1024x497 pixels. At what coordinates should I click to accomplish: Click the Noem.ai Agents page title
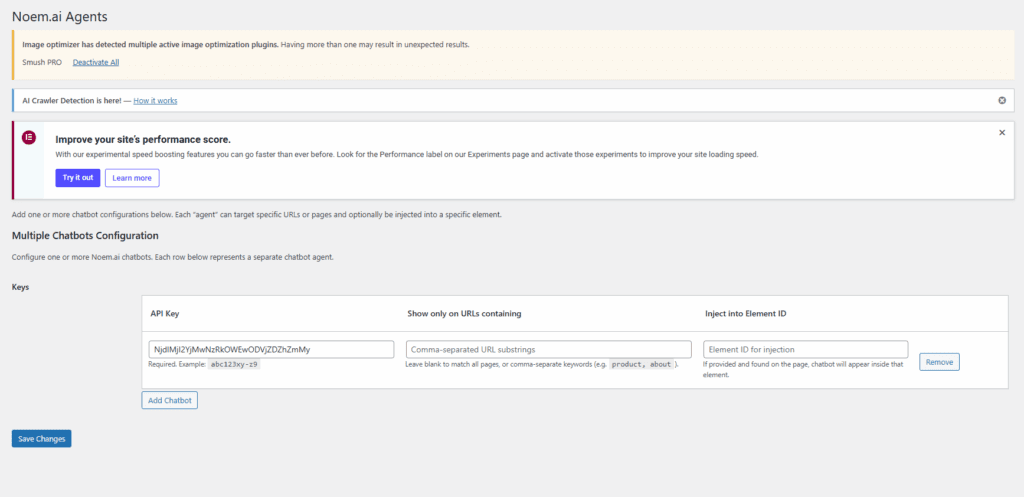click(x=59, y=16)
